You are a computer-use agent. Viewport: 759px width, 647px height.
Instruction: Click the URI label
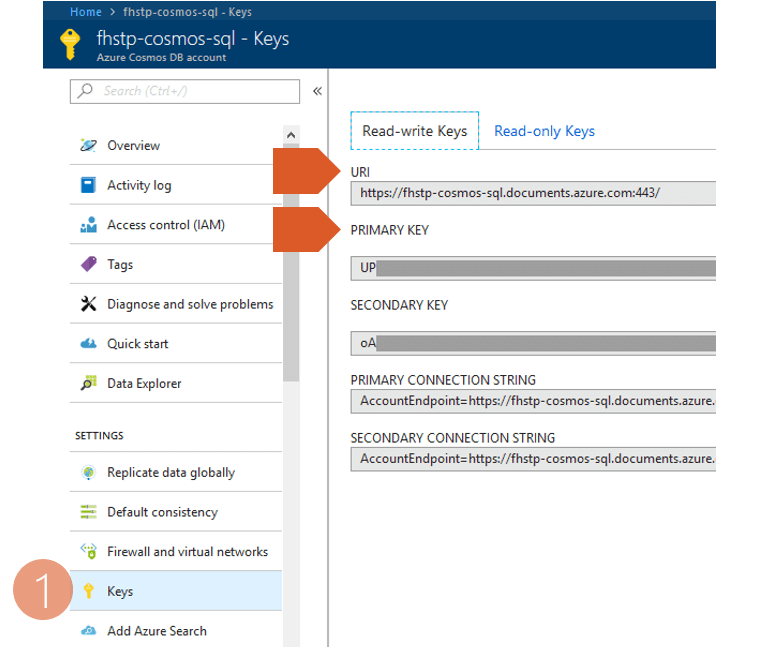pos(360,172)
